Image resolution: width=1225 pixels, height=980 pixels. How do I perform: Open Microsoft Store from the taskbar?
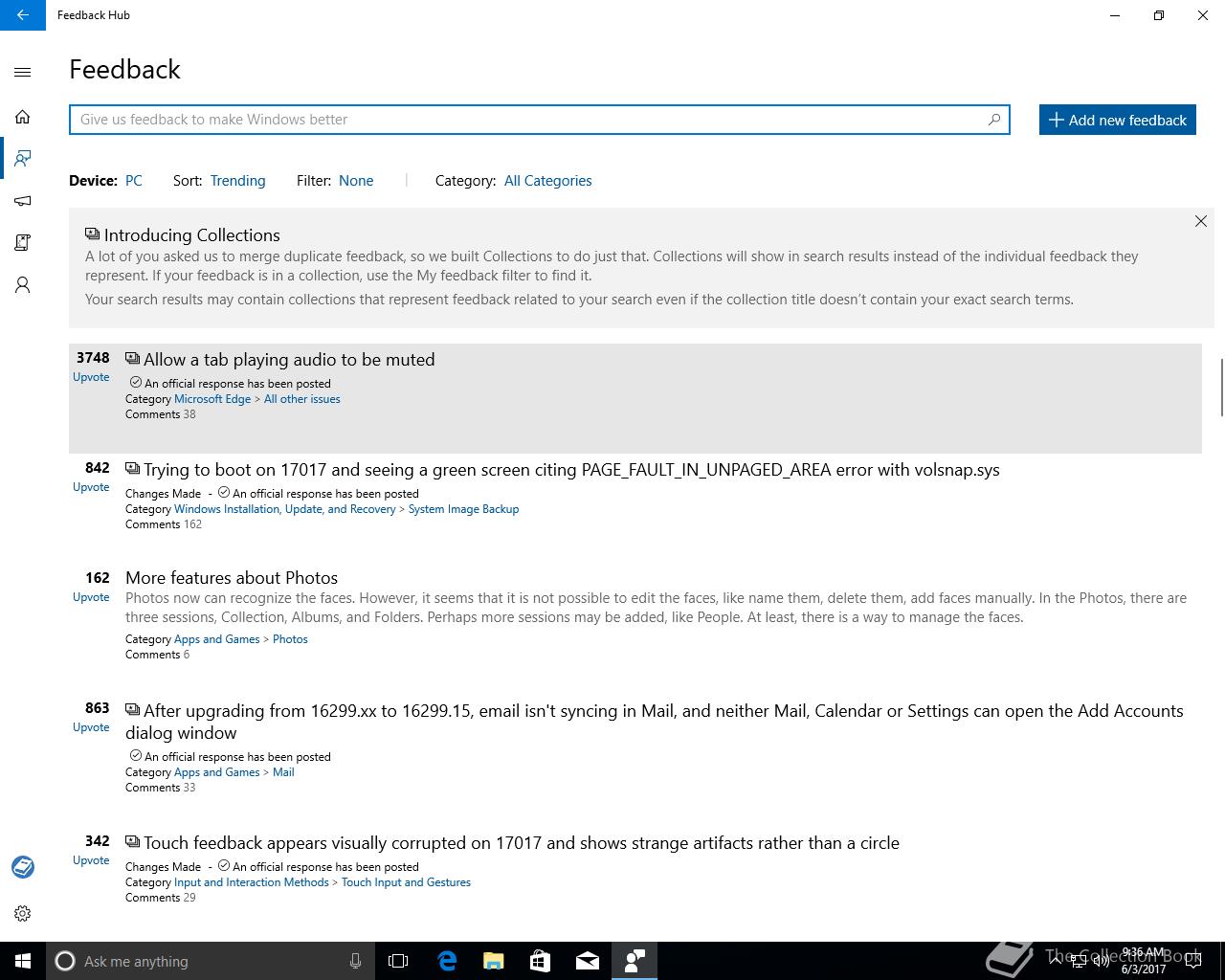[541, 961]
